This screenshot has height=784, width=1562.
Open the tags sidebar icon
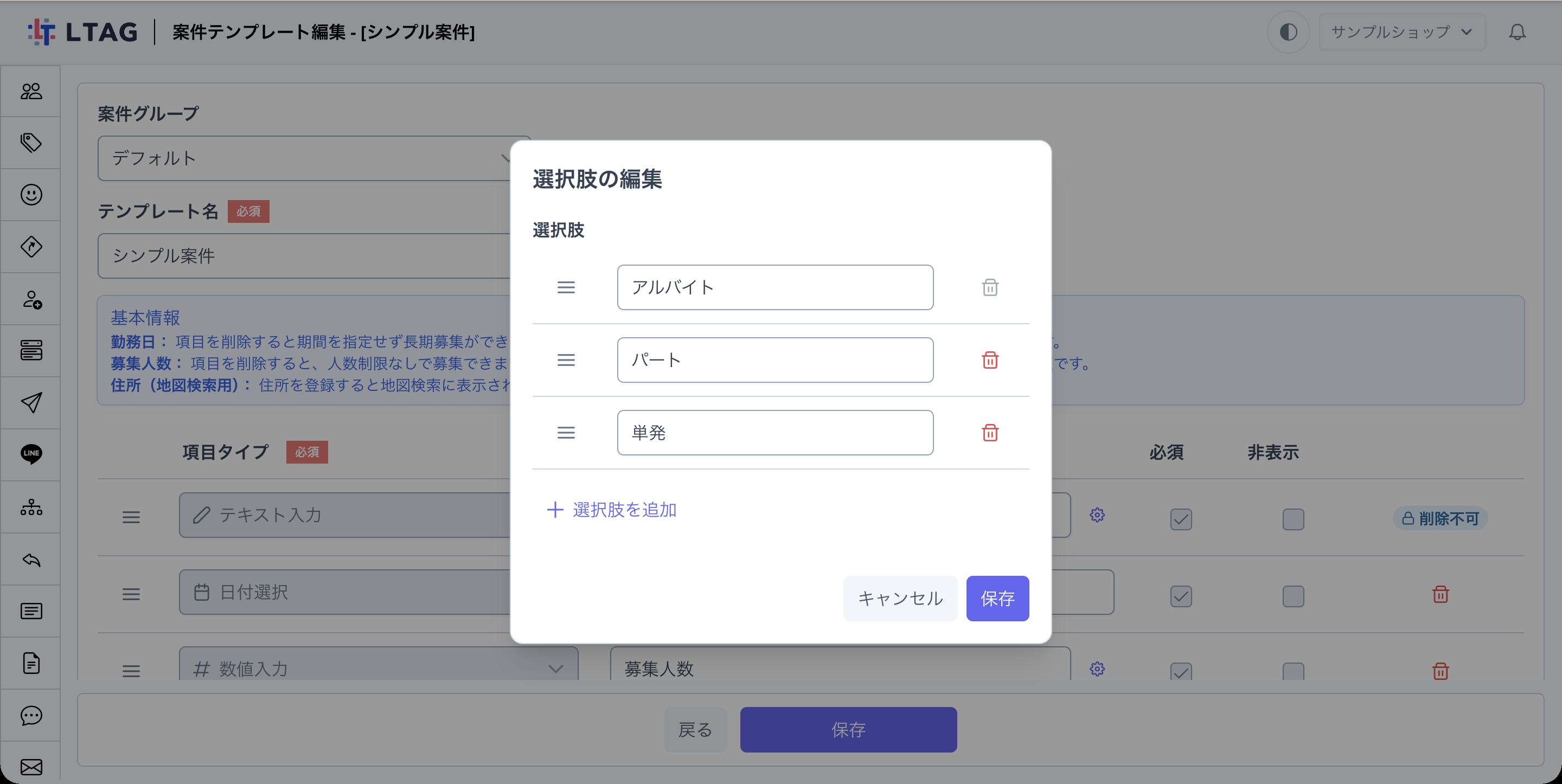(31, 143)
